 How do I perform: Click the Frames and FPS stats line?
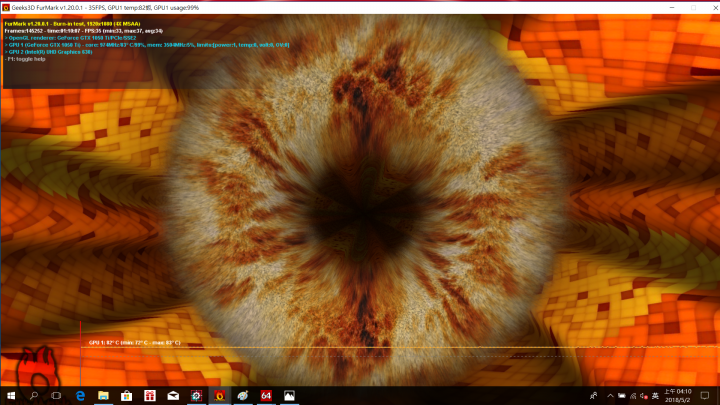[x=84, y=31]
